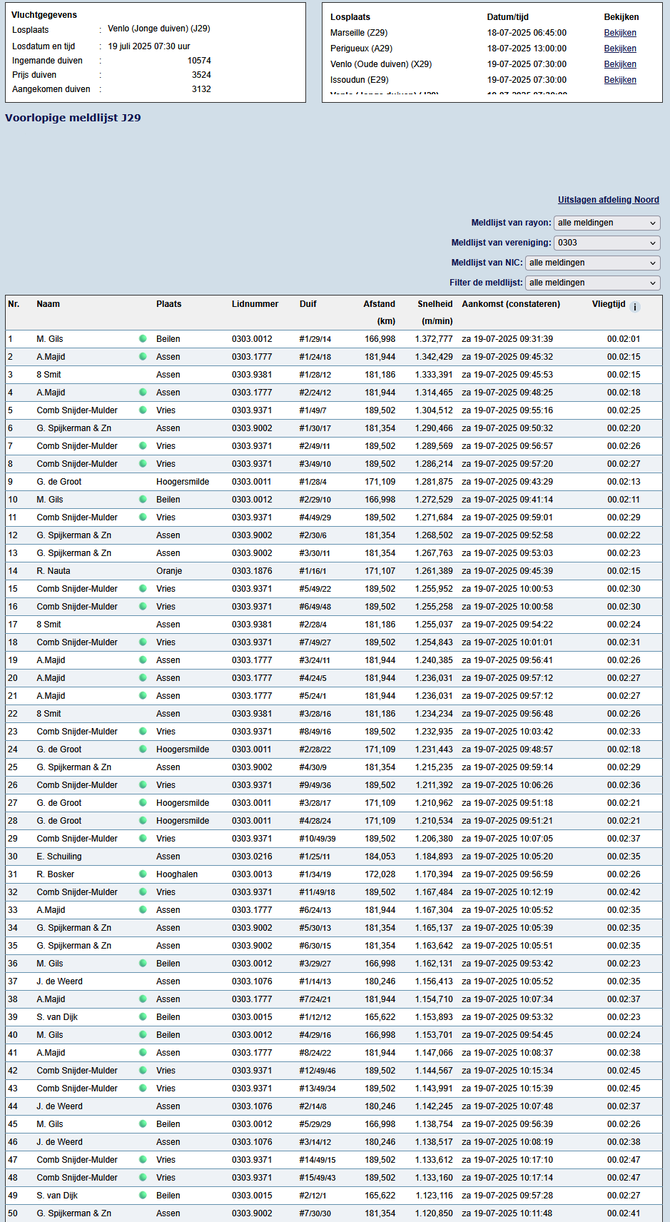
Task: Click name R. Bosker in row 31
Action: click(x=55, y=874)
